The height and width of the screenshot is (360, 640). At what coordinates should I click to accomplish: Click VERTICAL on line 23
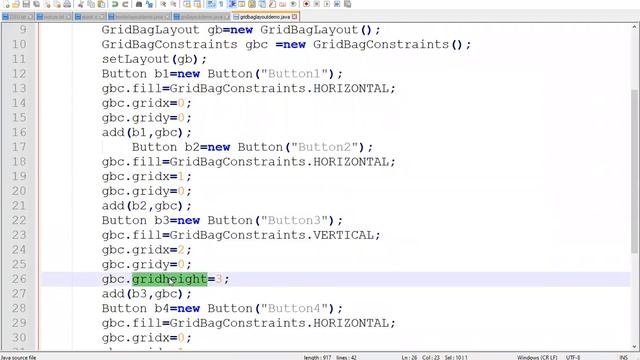click(x=343, y=235)
